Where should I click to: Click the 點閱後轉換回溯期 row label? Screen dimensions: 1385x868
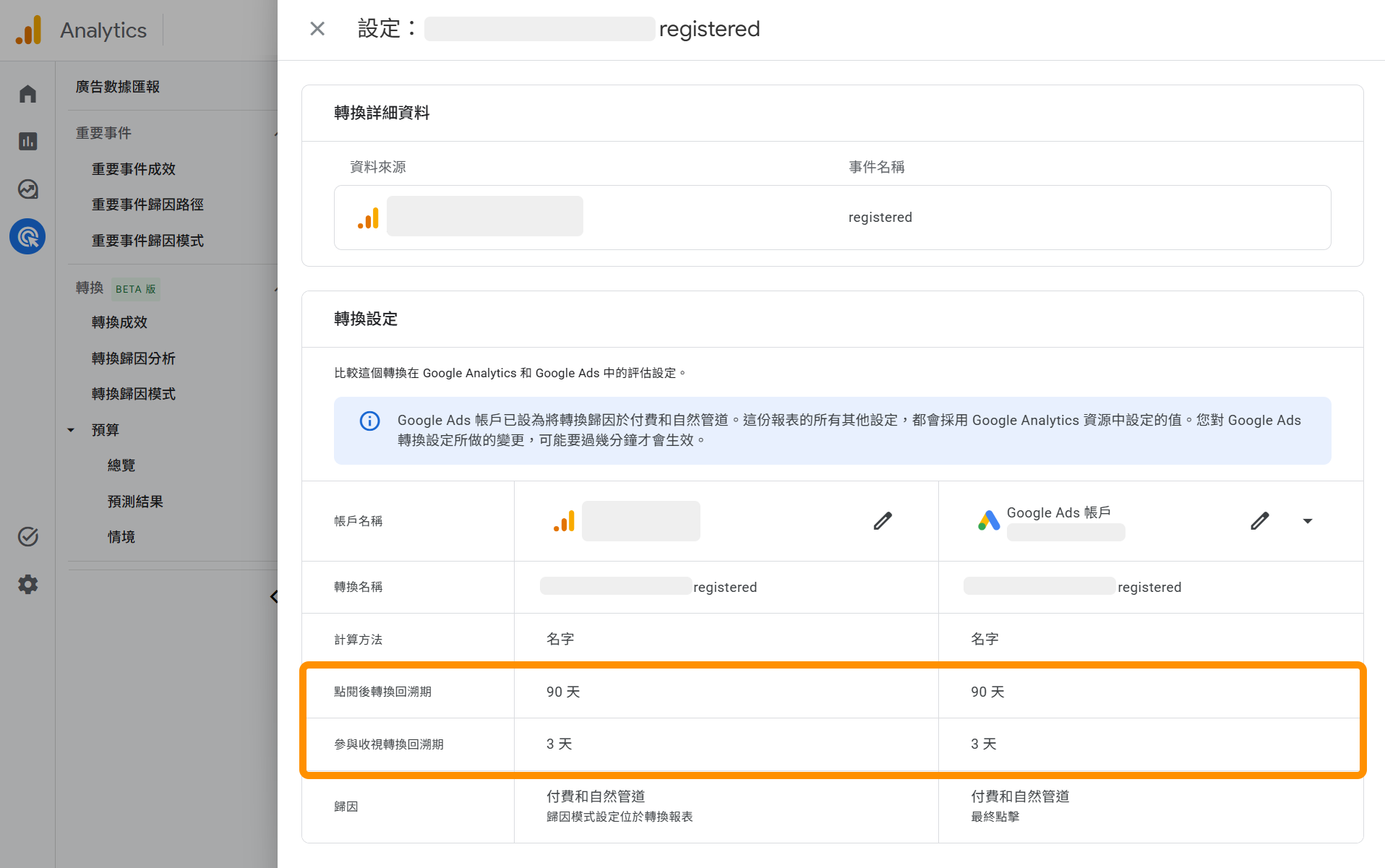coord(382,692)
